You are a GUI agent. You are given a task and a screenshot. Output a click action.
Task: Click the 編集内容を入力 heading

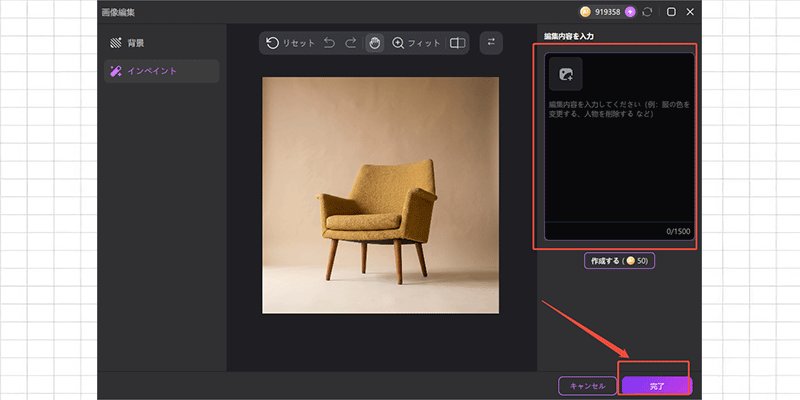(568, 37)
